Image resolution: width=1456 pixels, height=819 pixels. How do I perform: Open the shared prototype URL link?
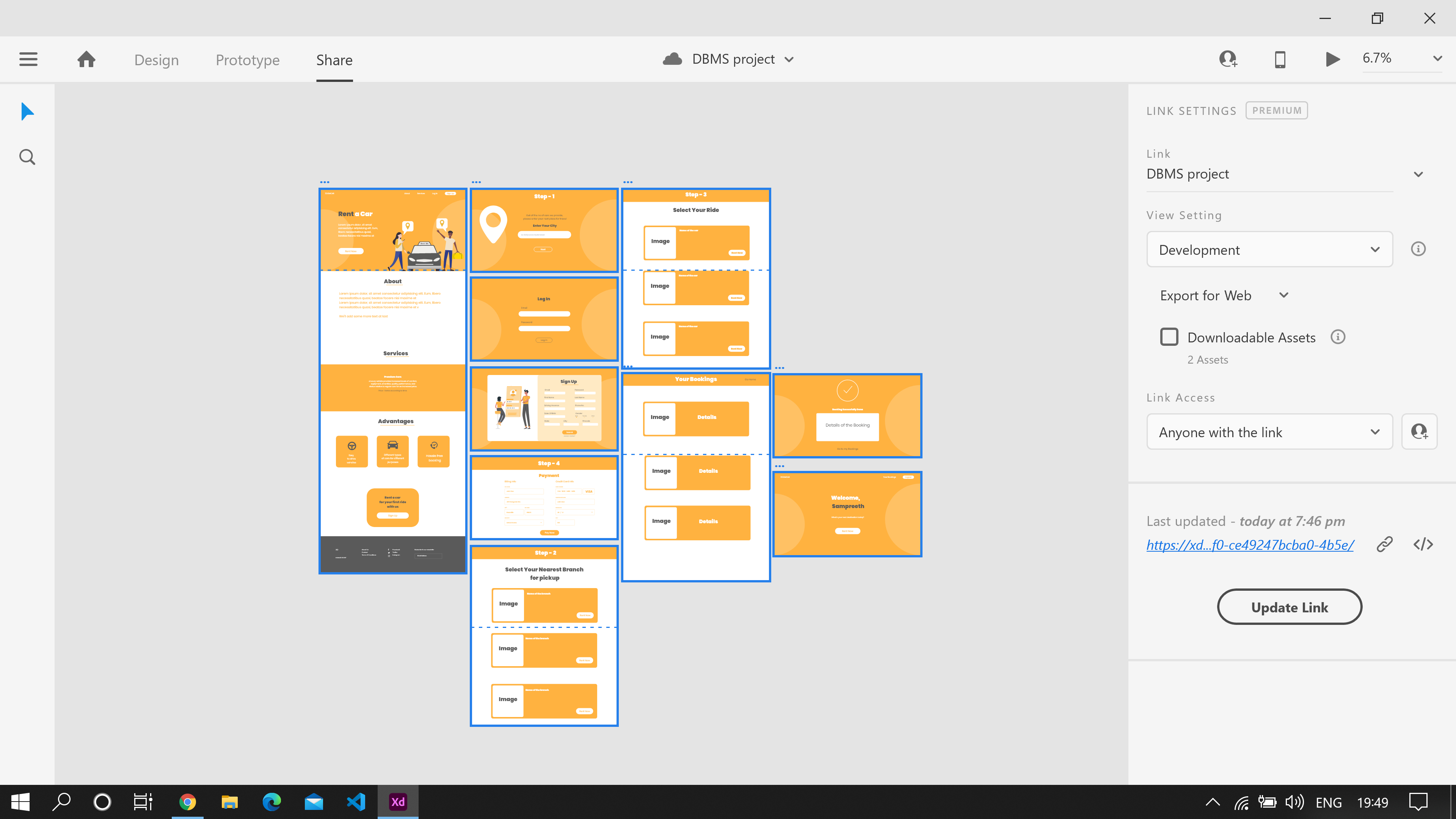click(1250, 545)
